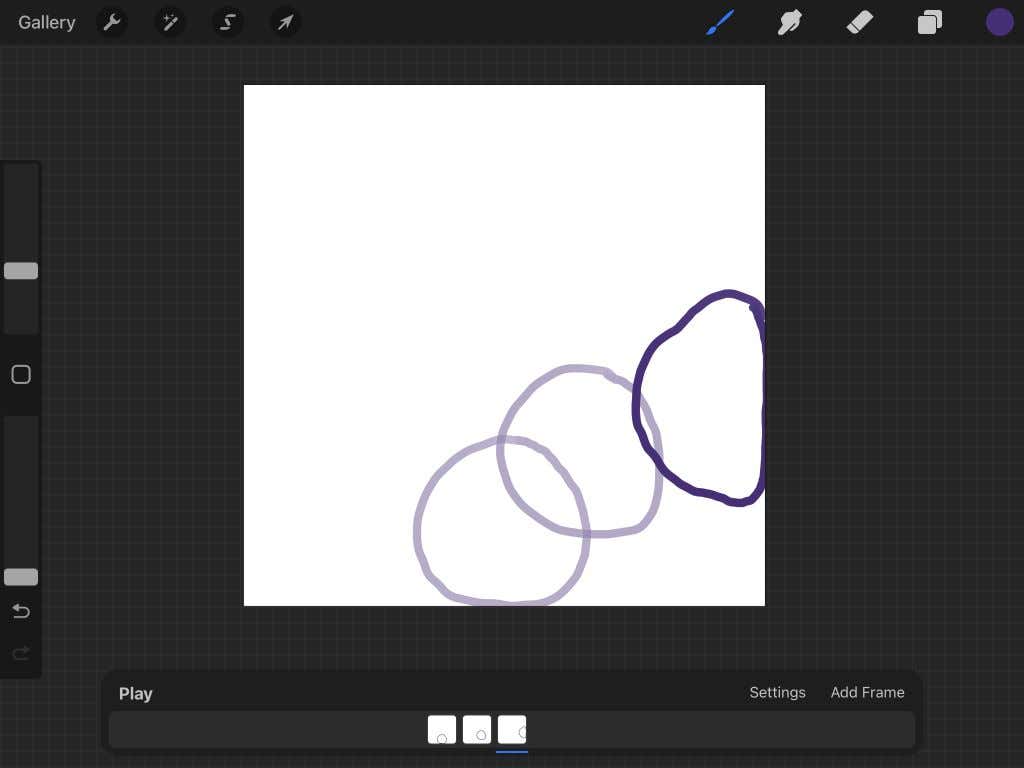Undo the last stroke
The width and height of the screenshot is (1024, 768).
coord(21,611)
